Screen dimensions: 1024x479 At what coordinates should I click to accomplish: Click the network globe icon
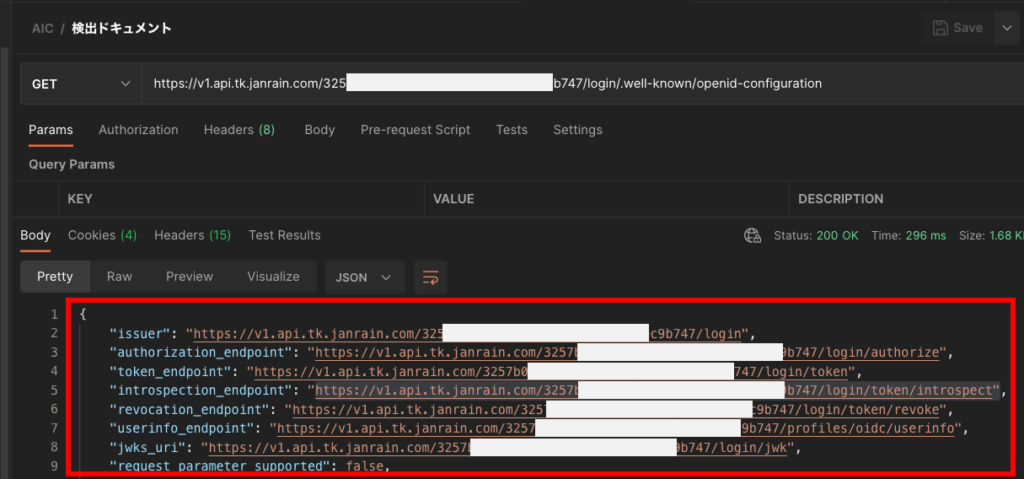pyautogui.click(x=753, y=236)
